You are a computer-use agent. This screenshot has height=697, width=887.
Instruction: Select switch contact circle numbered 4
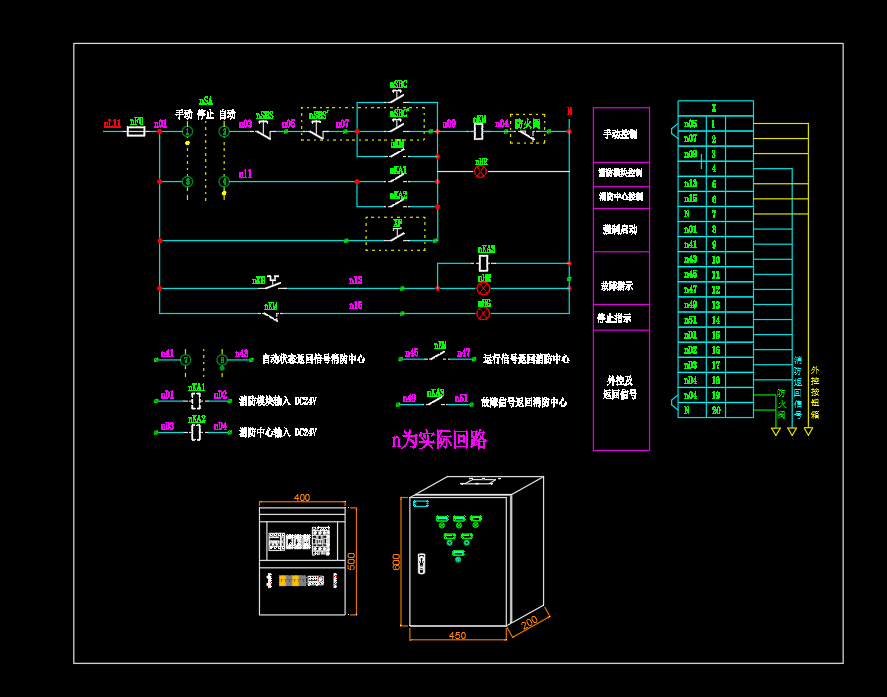click(x=224, y=182)
